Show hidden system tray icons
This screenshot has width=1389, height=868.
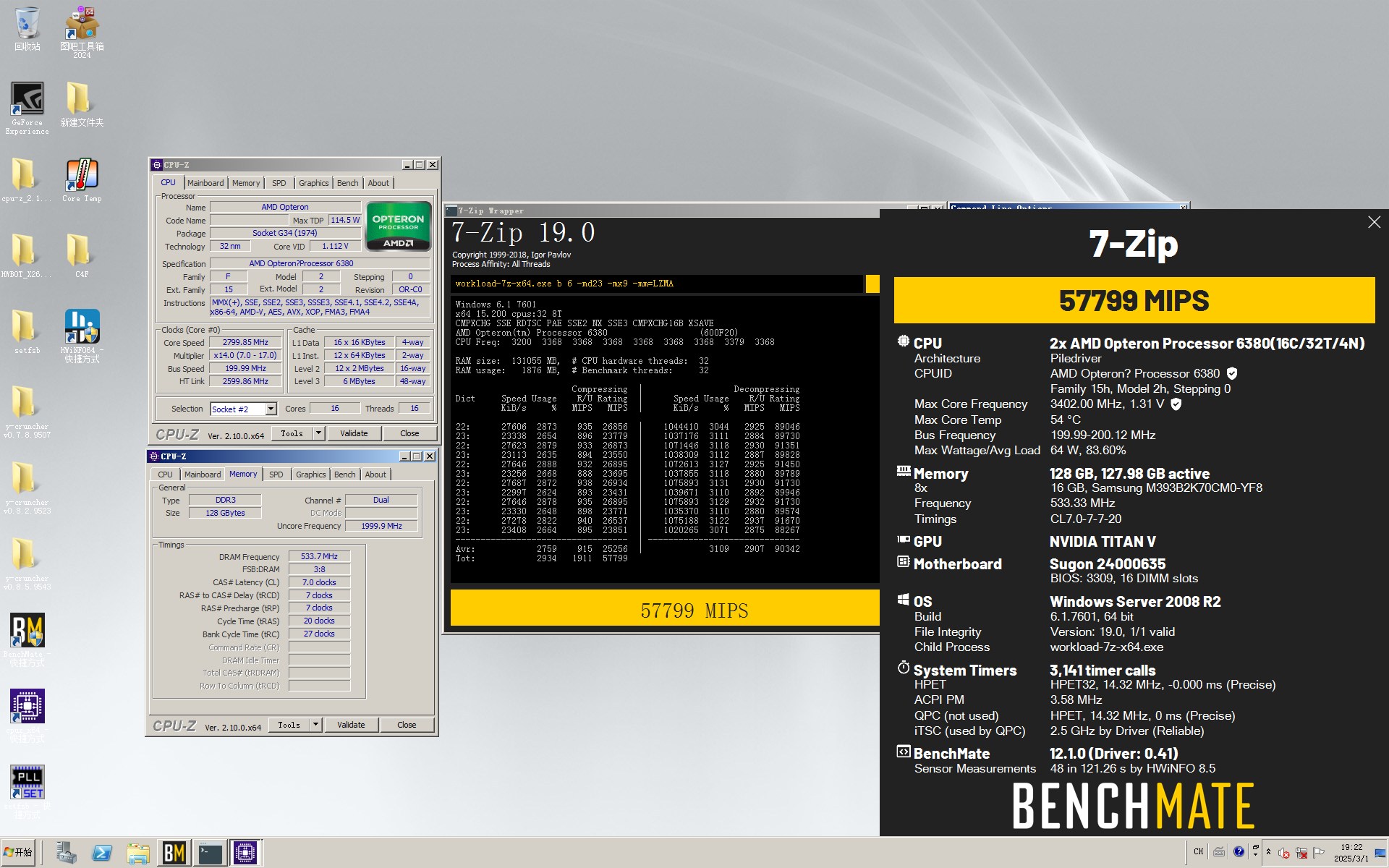tap(1268, 852)
